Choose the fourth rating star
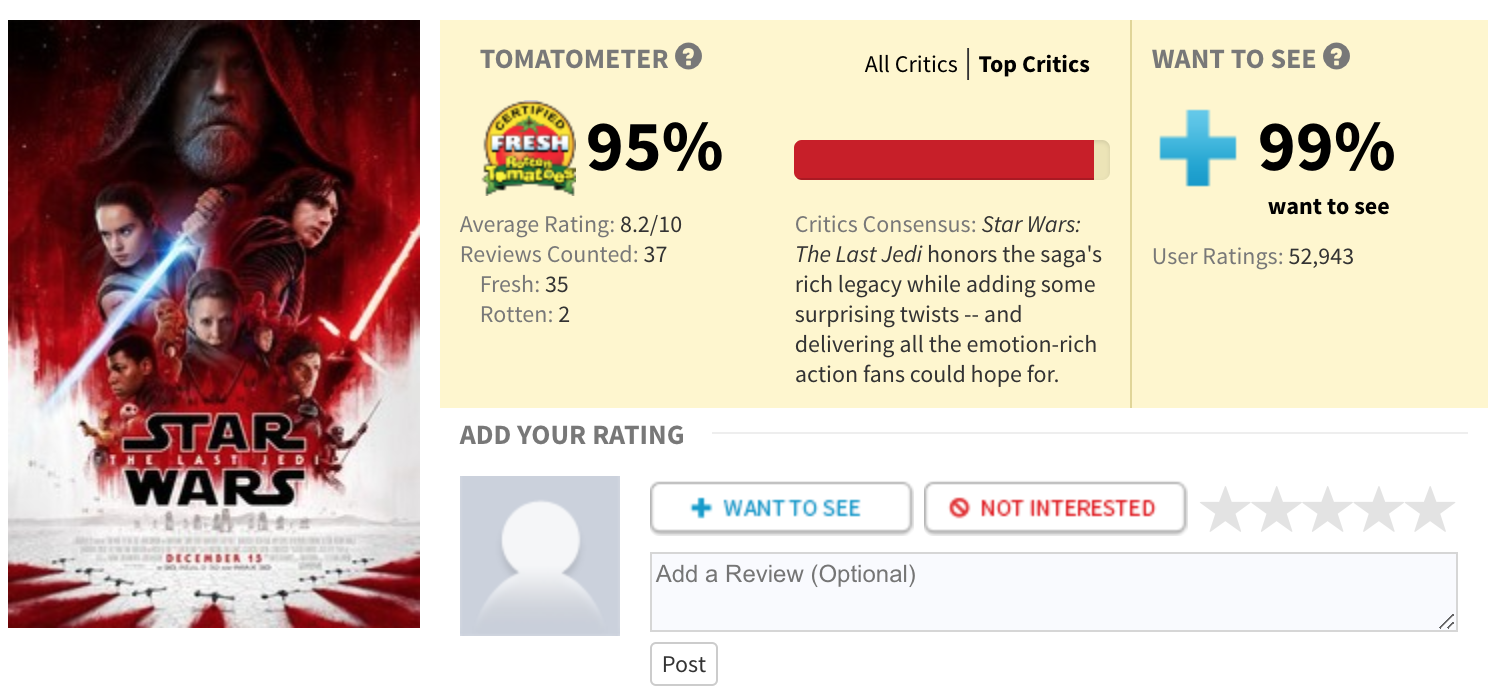This screenshot has width=1490, height=700. (1379, 510)
